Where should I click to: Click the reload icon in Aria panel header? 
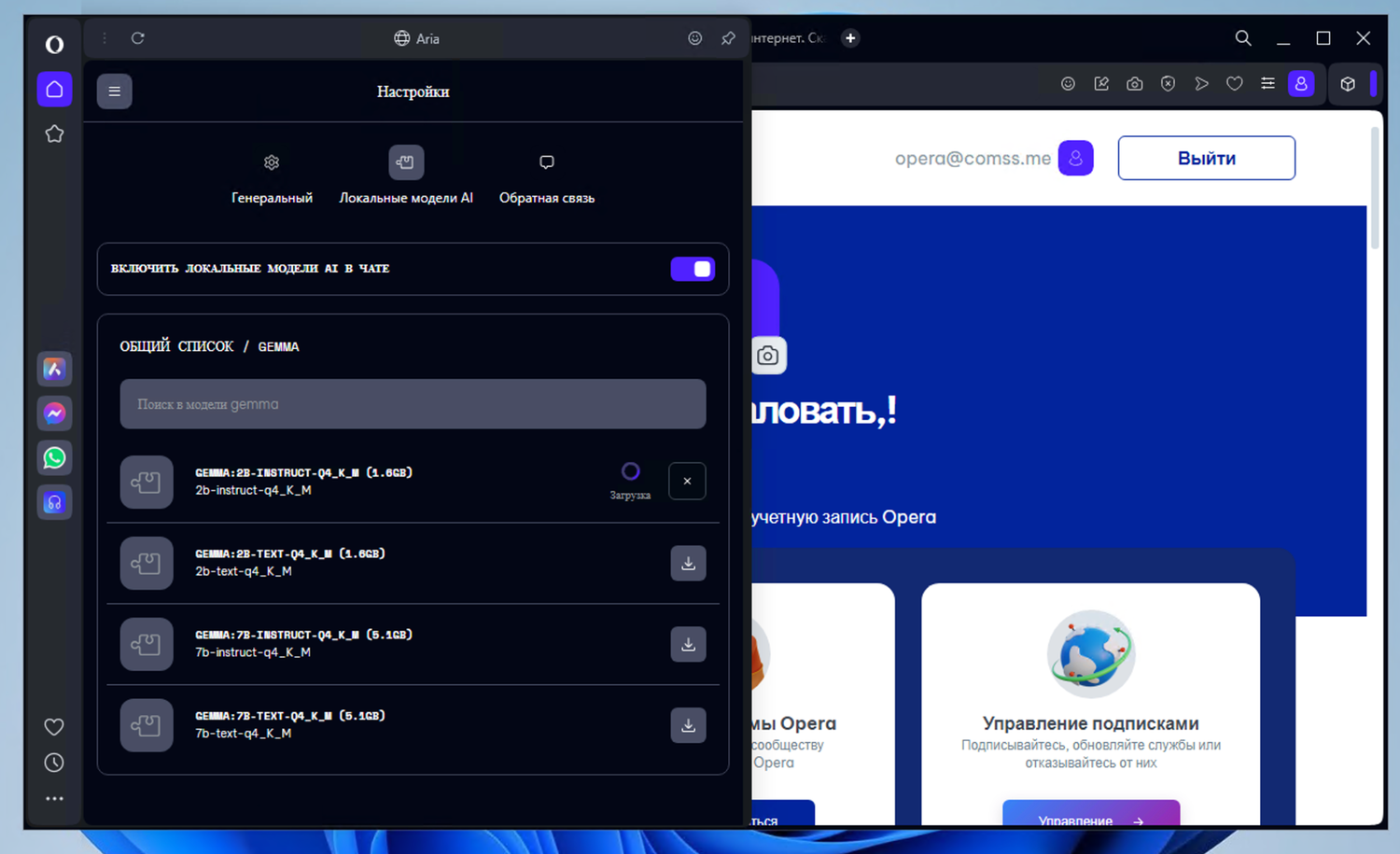(138, 38)
